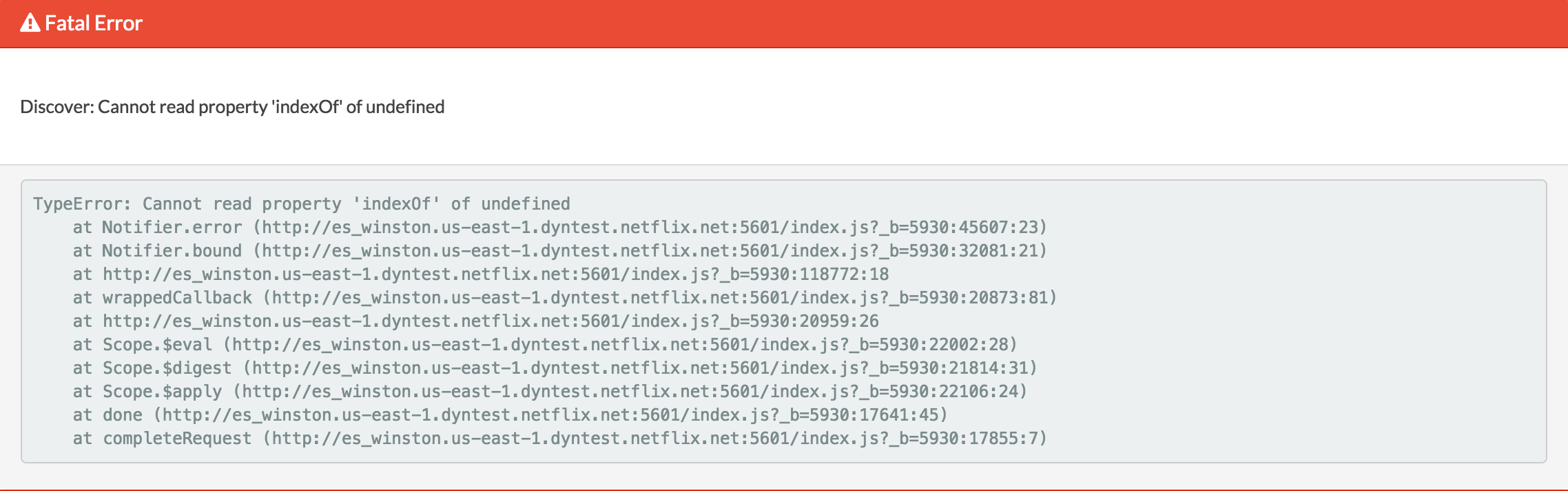Click the red Fatal Error header bar
Viewport: 1568px width, 491px height.
(x=827, y=23)
